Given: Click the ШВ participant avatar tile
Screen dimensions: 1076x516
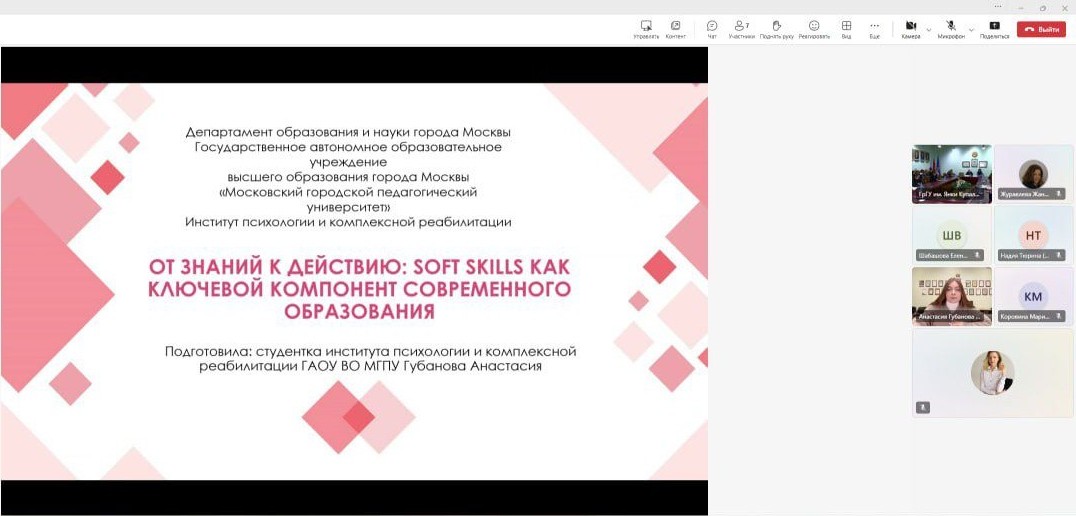Looking at the screenshot, I should [951, 235].
